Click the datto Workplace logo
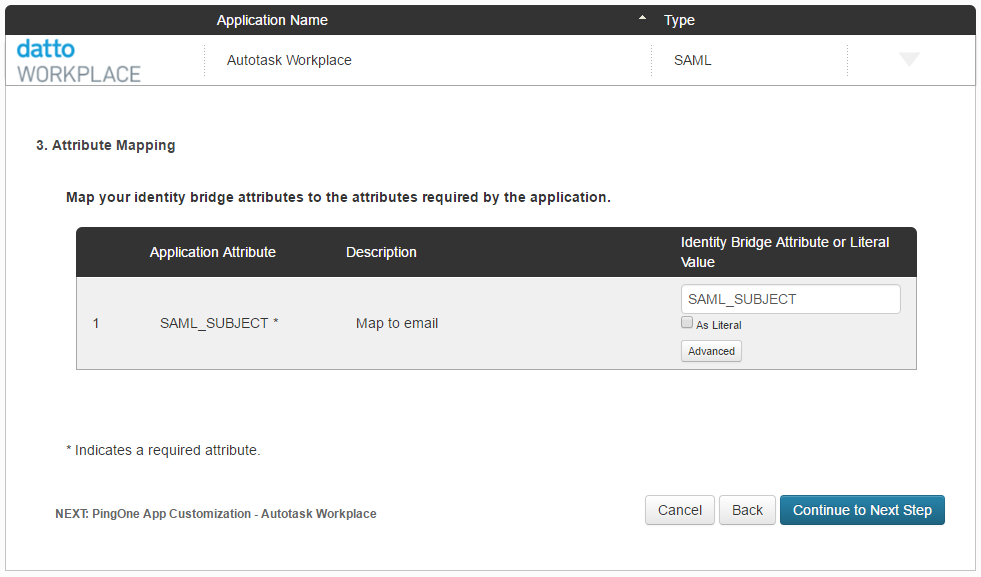Viewport: 981px width, 577px height. [x=78, y=61]
